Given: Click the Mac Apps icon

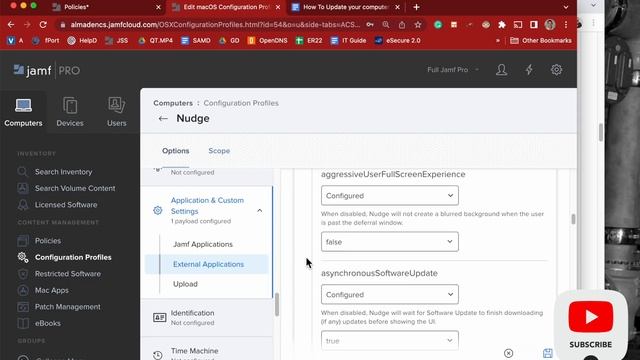Looking at the screenshot, I should pos(23,290).
